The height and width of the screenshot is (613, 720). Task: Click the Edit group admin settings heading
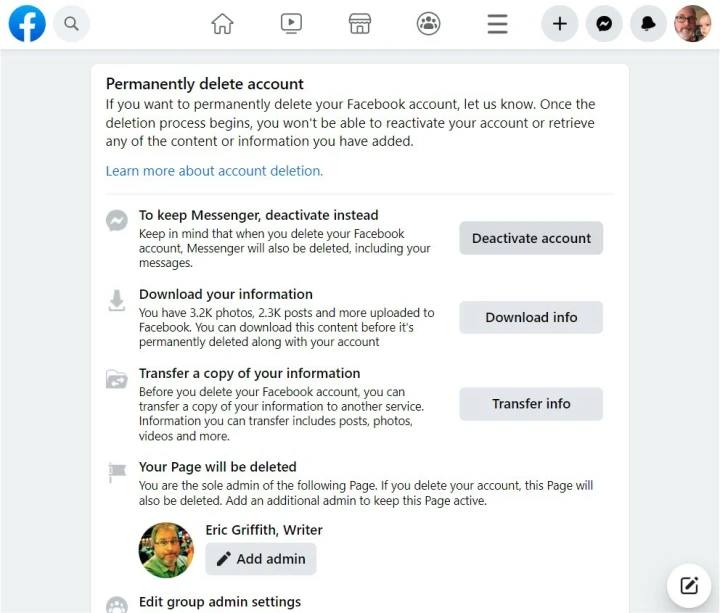(x=219, y=602)
